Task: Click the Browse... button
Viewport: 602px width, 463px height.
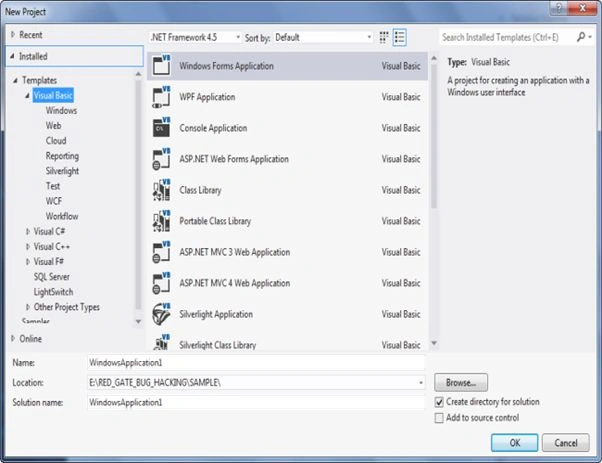Action: click(461, 382)
